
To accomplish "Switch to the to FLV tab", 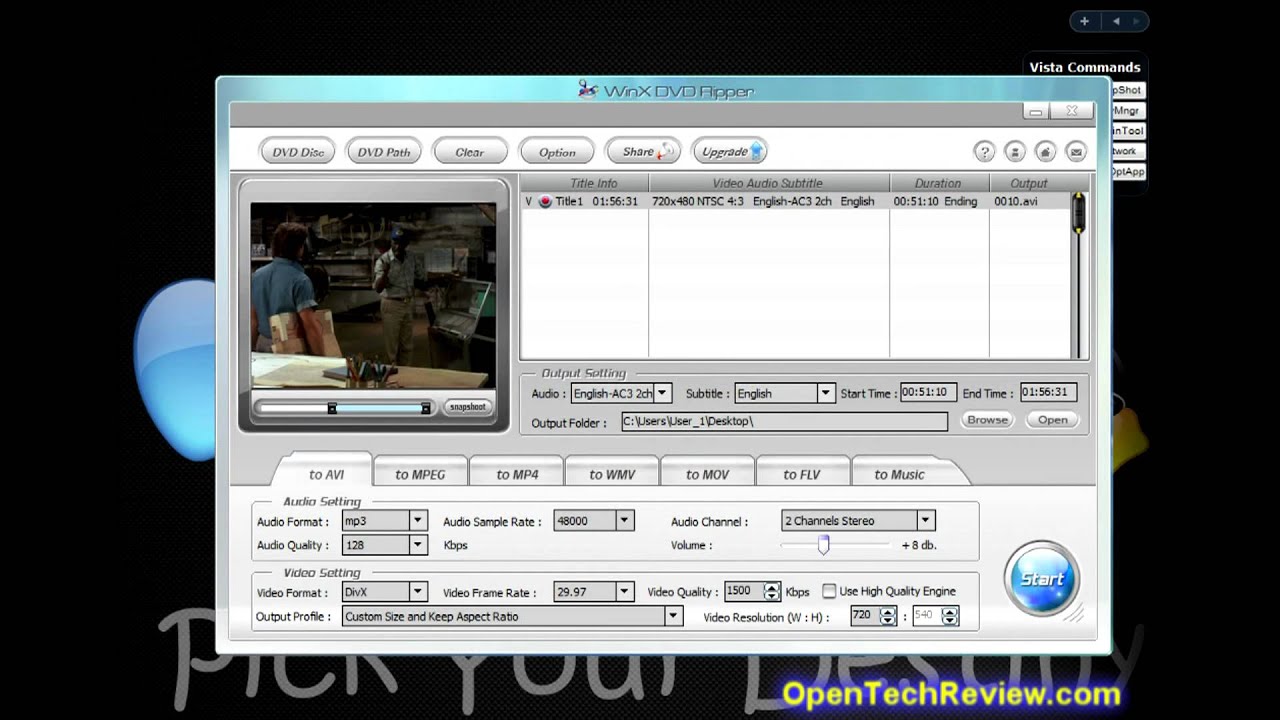I will pyautogui.click(x=802, y=474).
